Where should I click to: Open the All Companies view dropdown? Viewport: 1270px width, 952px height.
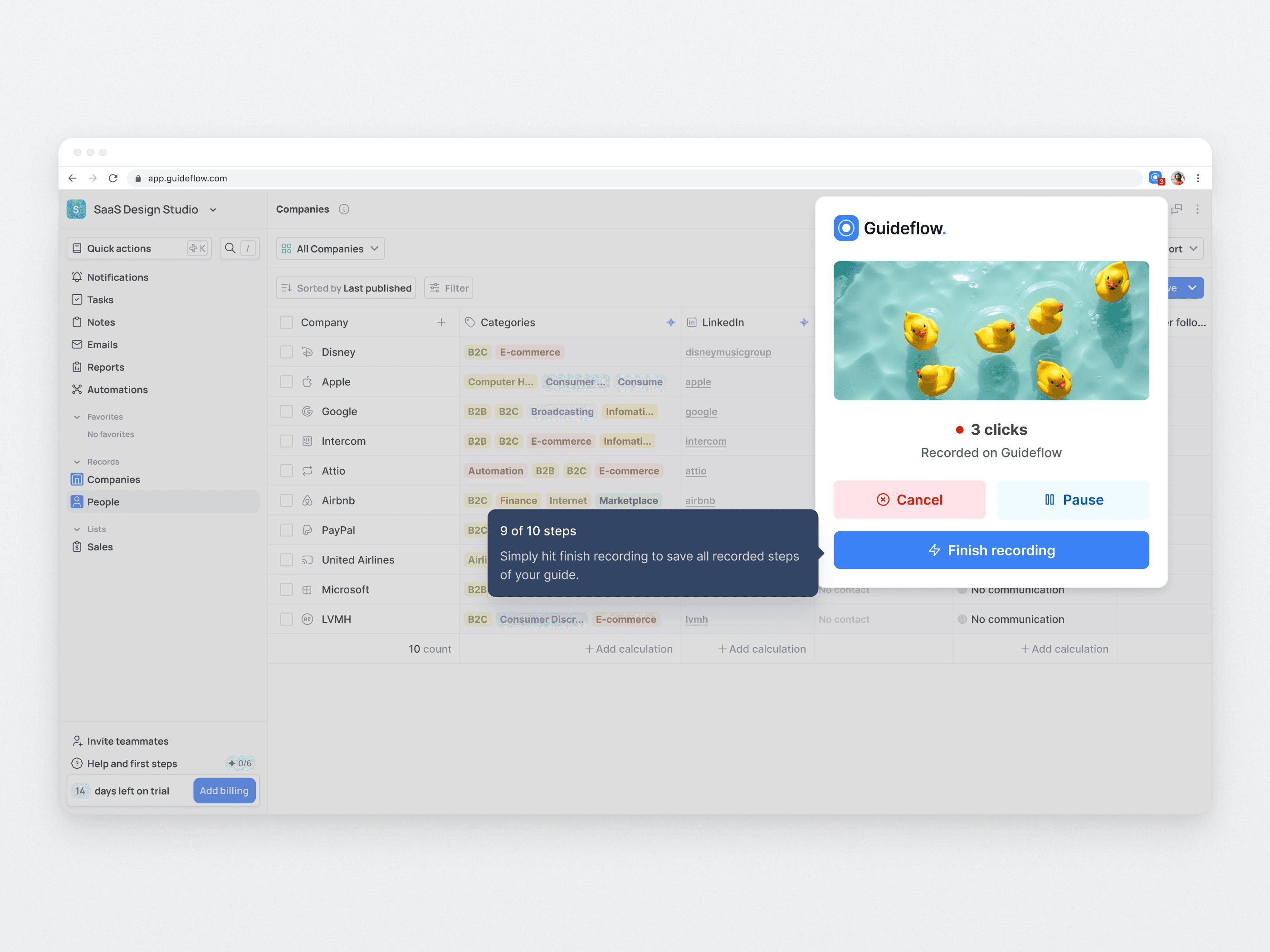coord(330,248)
